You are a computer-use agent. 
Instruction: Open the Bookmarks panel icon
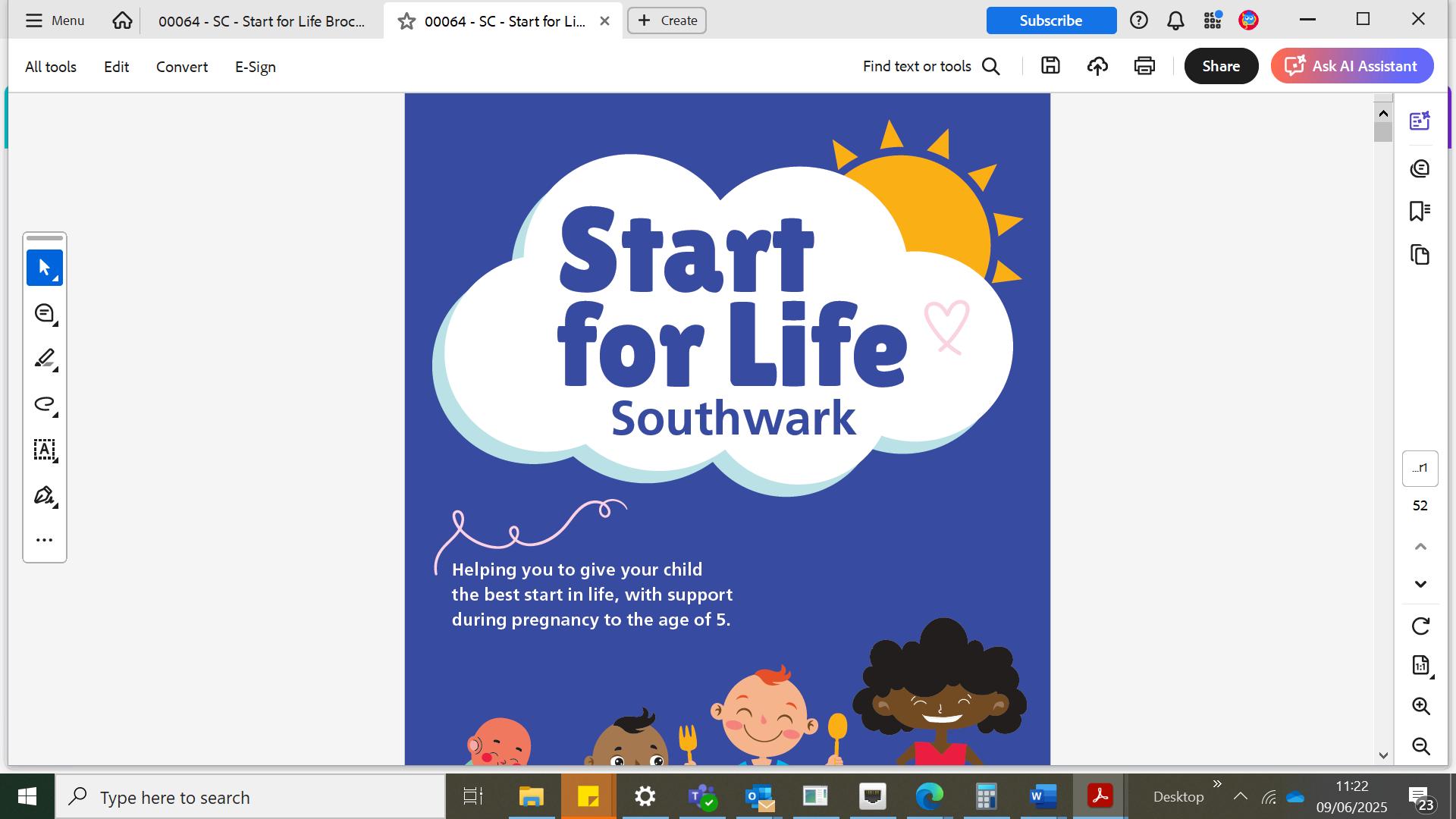pyautogui.click(x=1420, y=211)
